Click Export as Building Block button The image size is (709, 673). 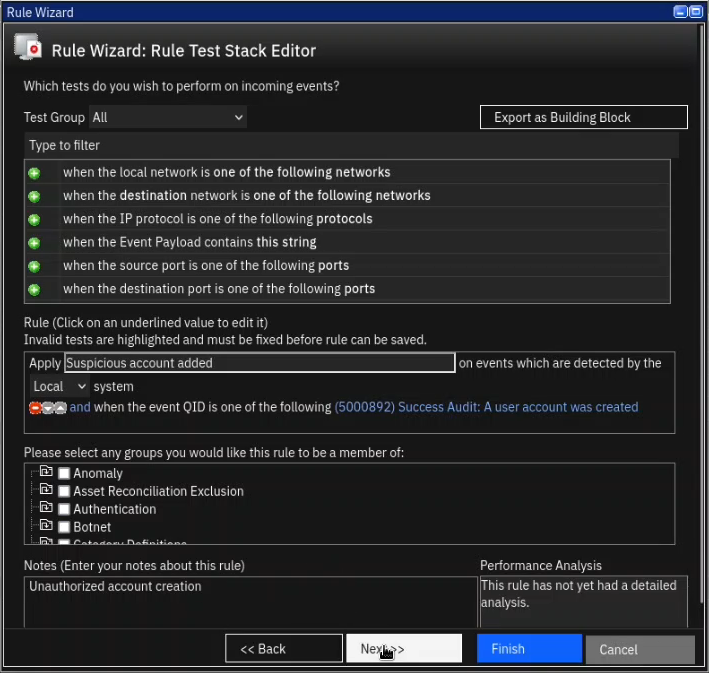click(x=583, y=117)
